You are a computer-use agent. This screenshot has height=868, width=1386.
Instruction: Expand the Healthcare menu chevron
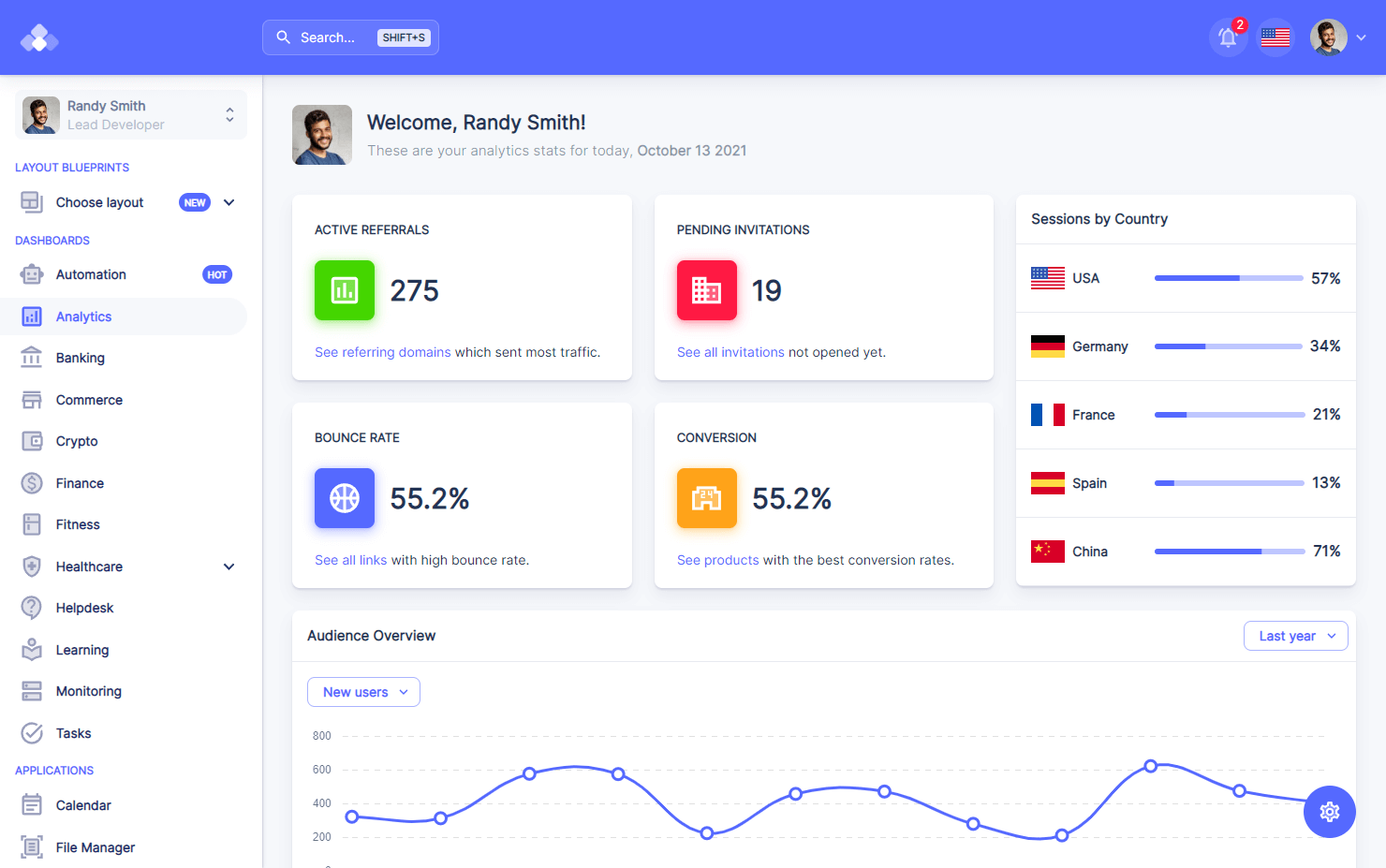(229, 566)
